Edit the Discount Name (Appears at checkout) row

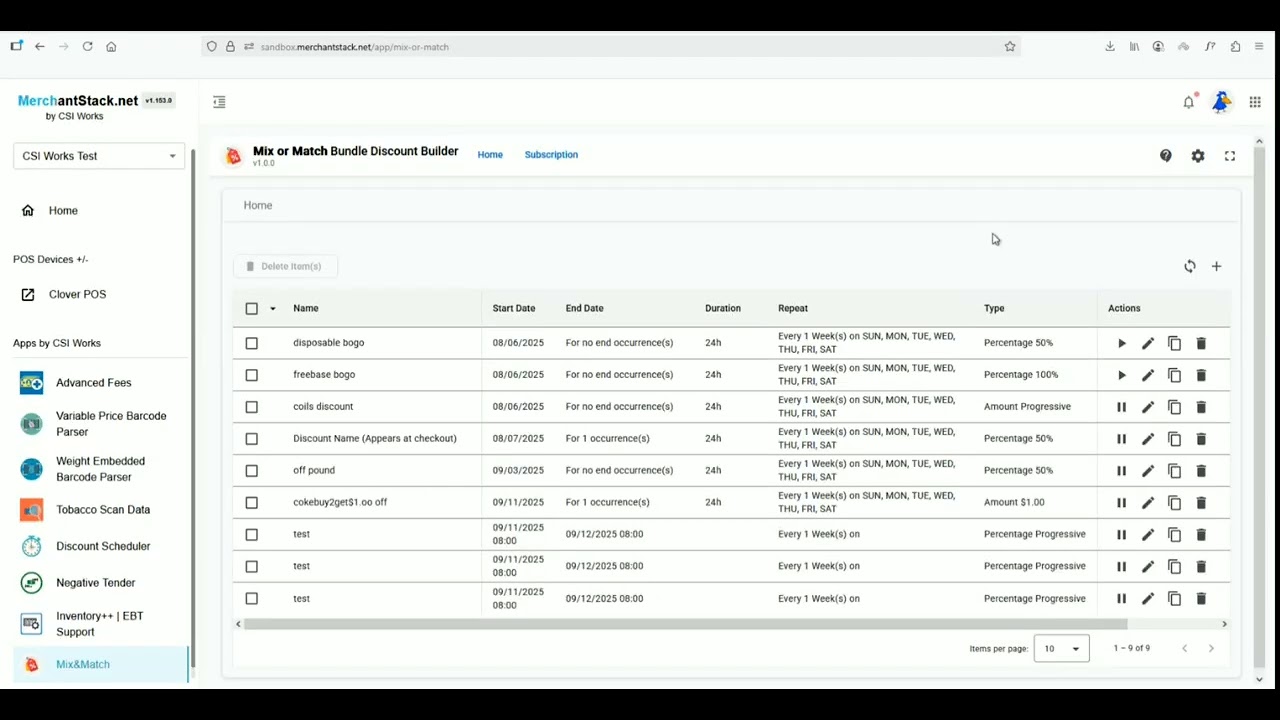(x=1148, y=439)
